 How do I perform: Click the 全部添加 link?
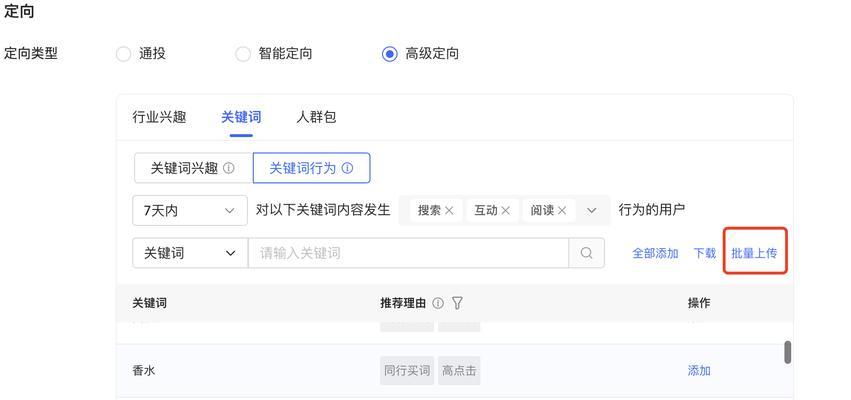[x=655, y=253]
